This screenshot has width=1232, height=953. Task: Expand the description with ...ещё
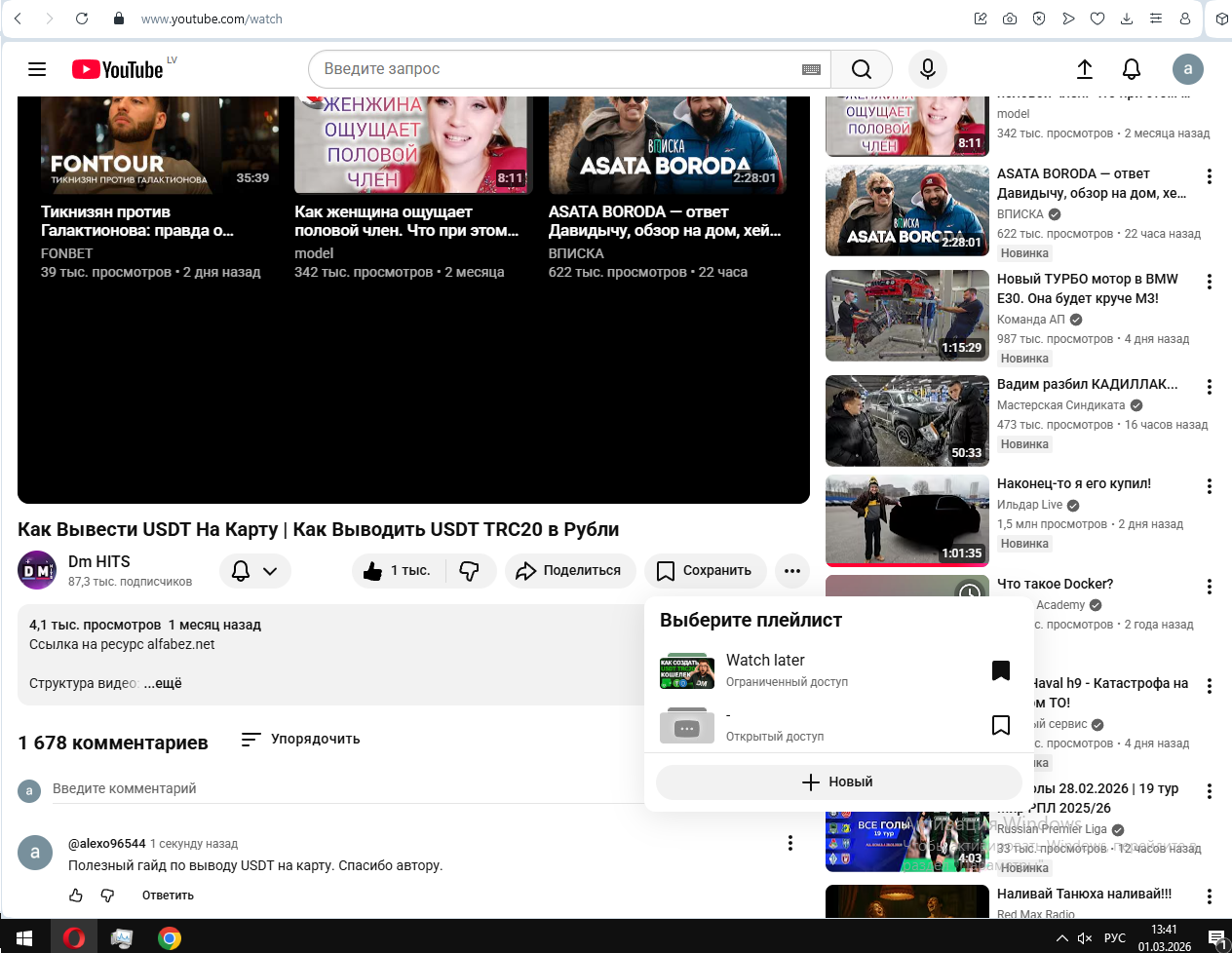(x=163, y=683)
